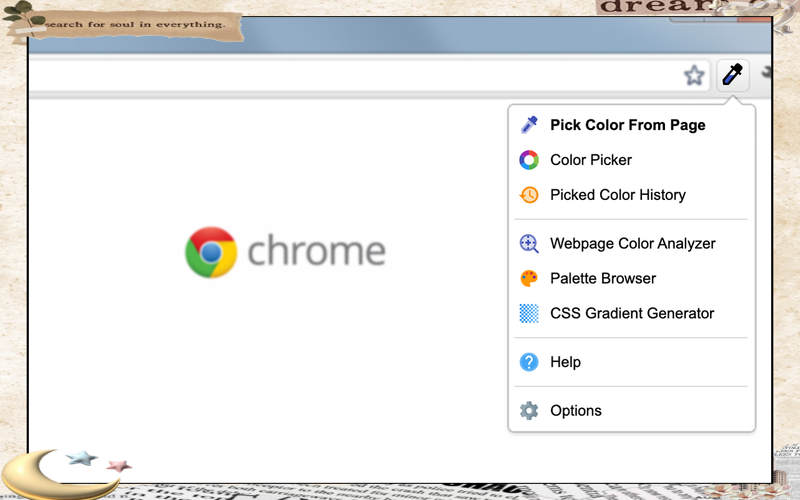Click the orange palette icon
Viewport: 800px width, 500px height.
coord(529,278)
